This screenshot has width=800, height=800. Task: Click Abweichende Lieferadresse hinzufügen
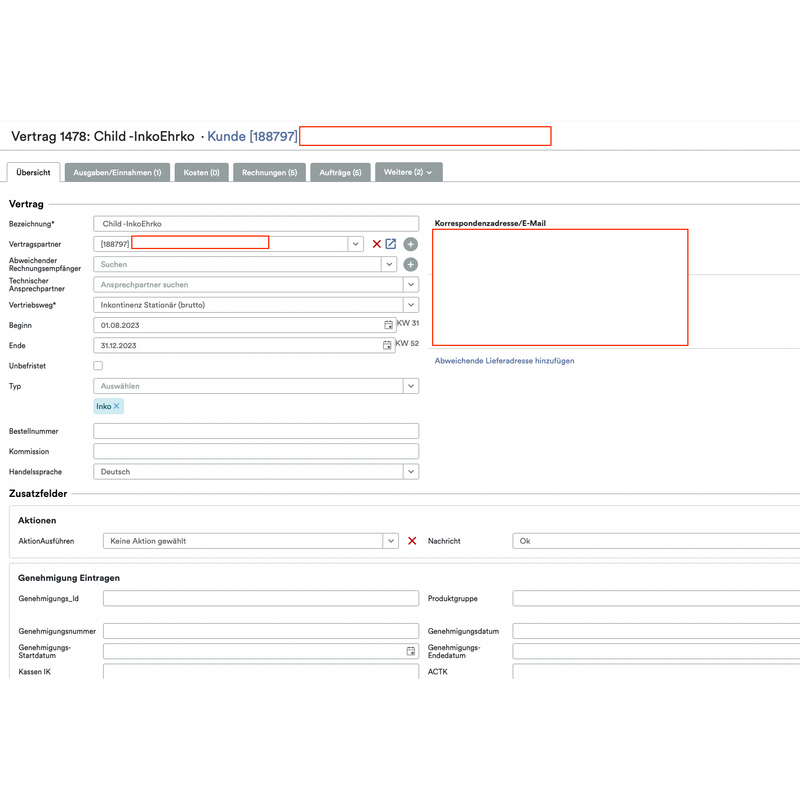504,360
